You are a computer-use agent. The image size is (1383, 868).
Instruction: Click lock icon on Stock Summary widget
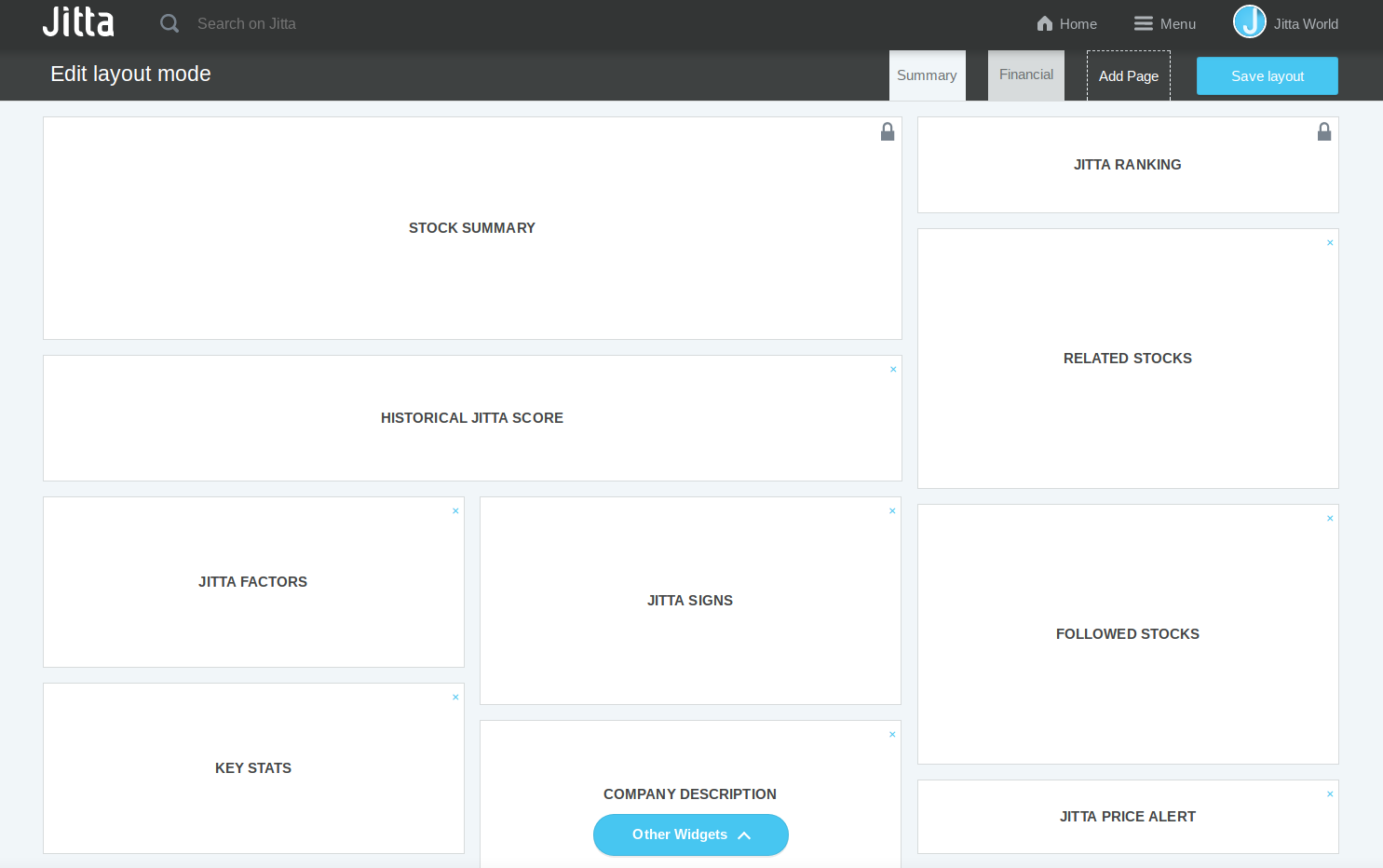click(x=888, y=132)
